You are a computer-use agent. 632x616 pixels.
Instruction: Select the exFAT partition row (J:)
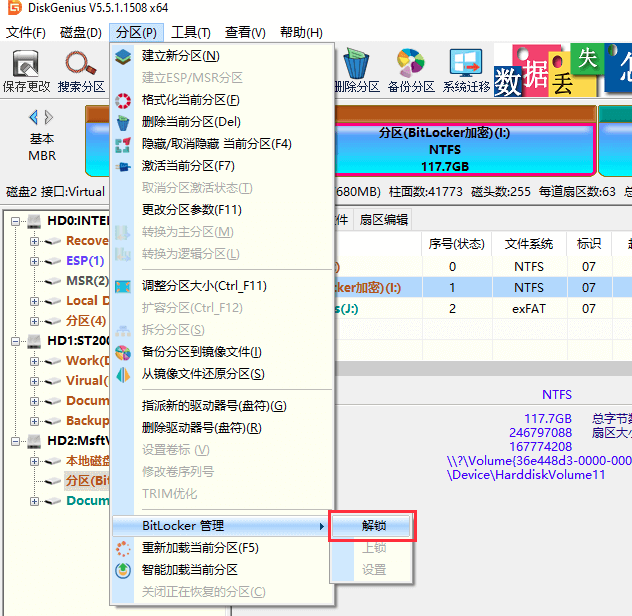pos(483,309)
